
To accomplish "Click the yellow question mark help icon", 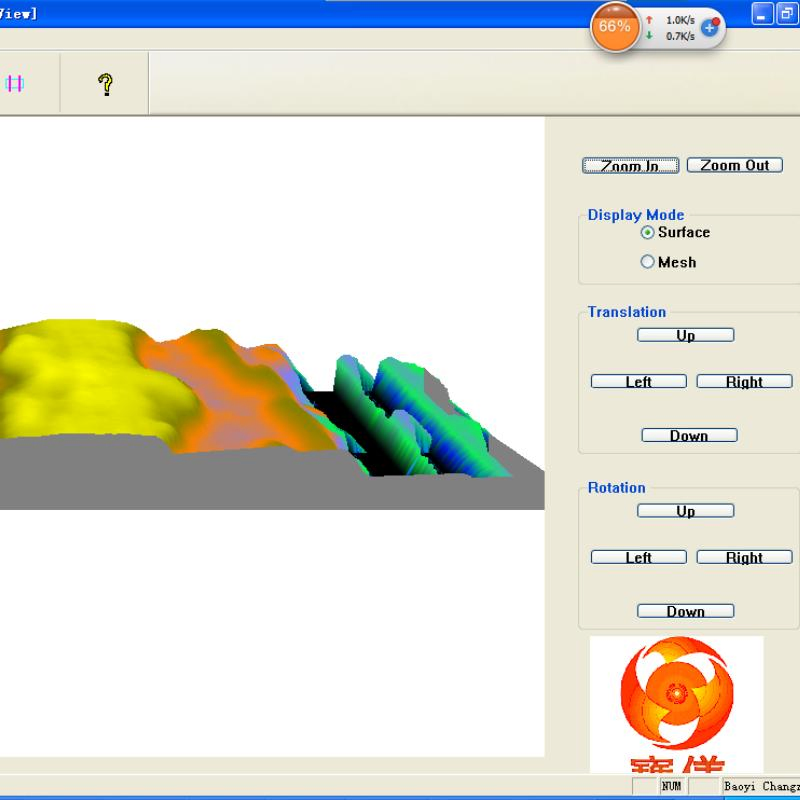I will (x=106, y=84).
